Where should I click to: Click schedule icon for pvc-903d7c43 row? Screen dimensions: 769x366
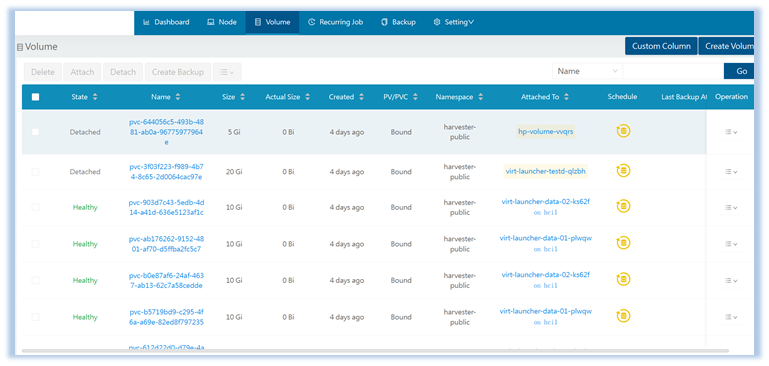[x=623, y=206]
